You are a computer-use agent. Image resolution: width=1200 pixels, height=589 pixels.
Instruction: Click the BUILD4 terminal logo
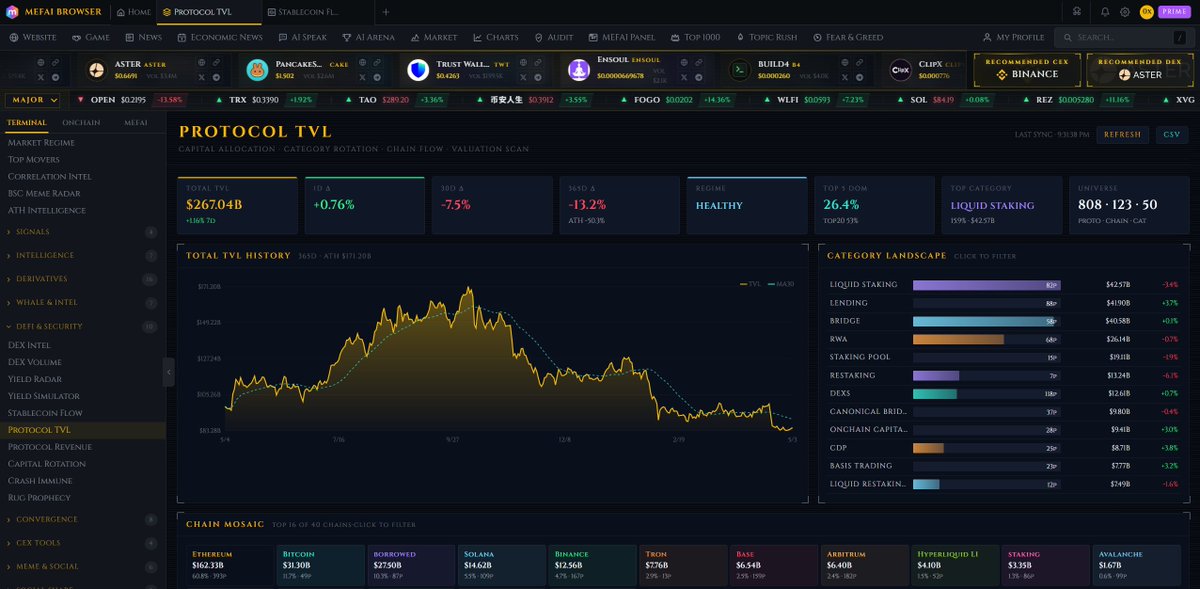740,70
